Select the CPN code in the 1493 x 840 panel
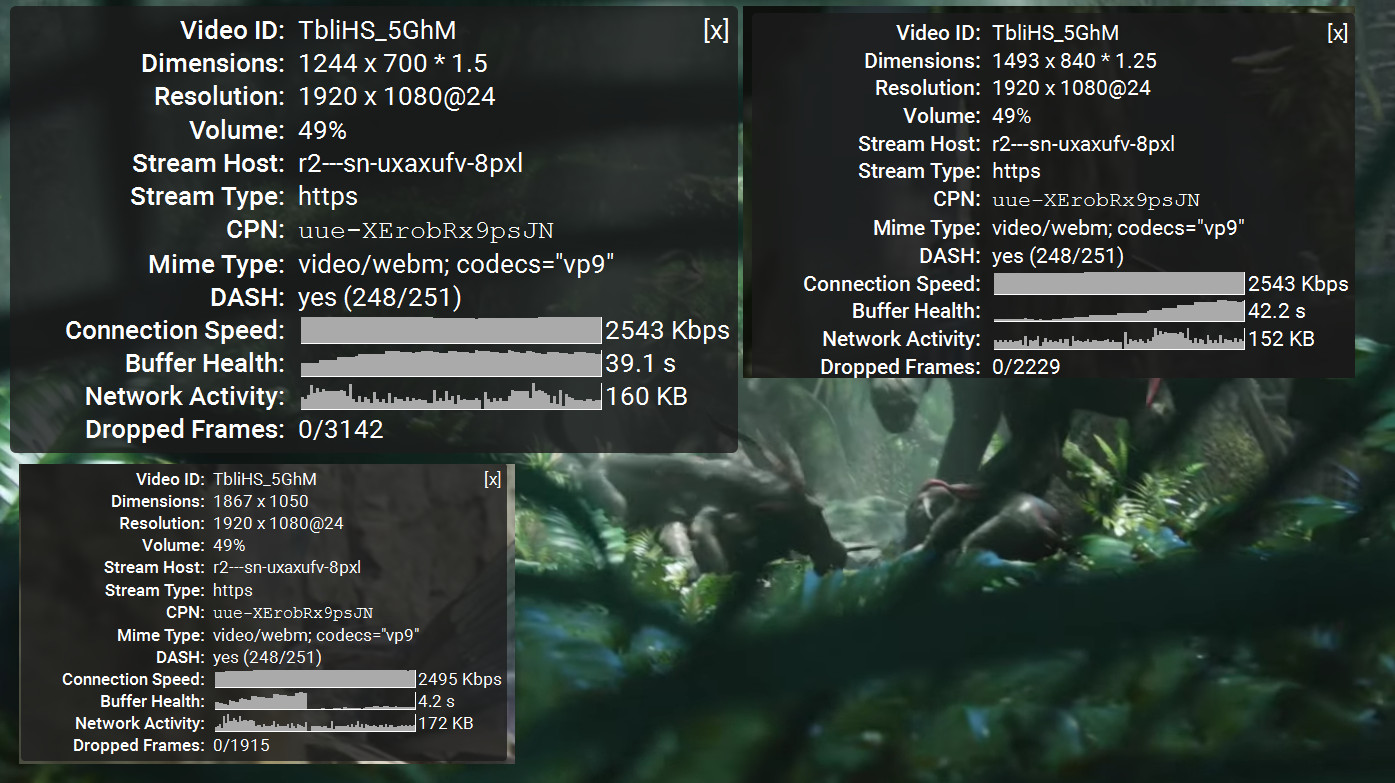The height and width of the screenshot is (783, 1395). 1096,199
